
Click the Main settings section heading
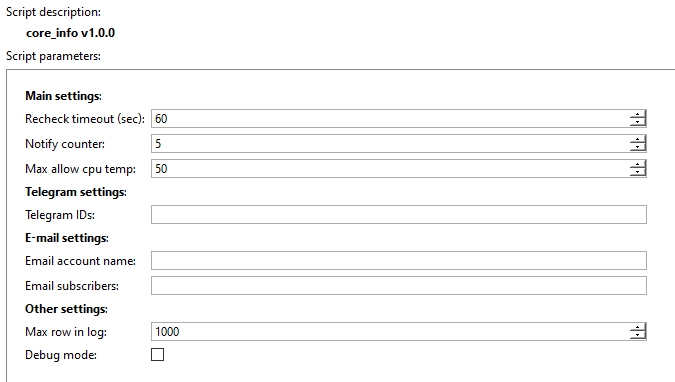(x=63, y=96)
